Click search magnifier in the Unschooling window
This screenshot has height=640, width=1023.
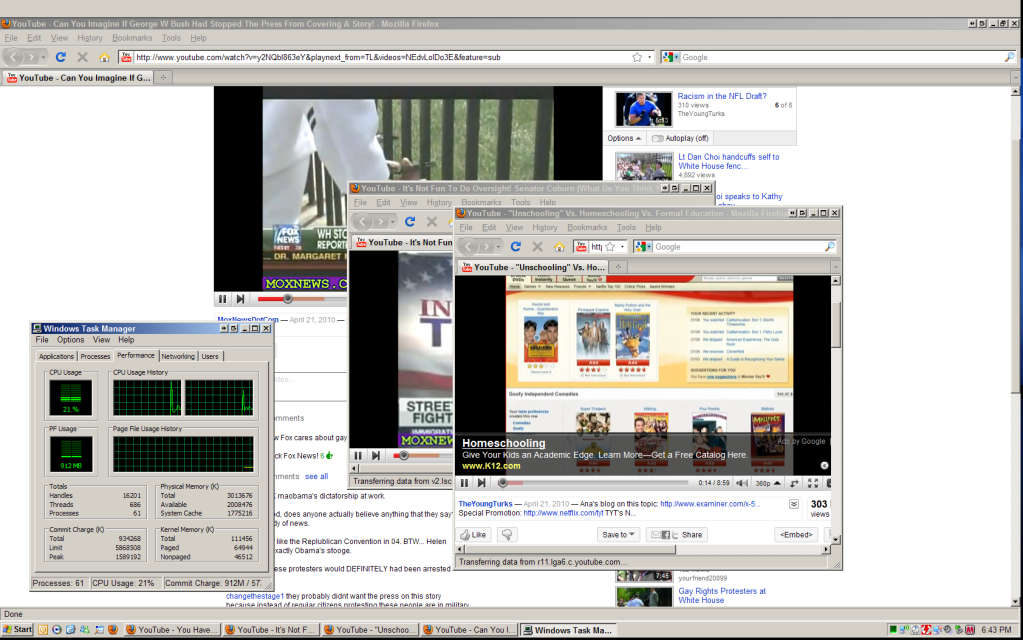[829, 247]
